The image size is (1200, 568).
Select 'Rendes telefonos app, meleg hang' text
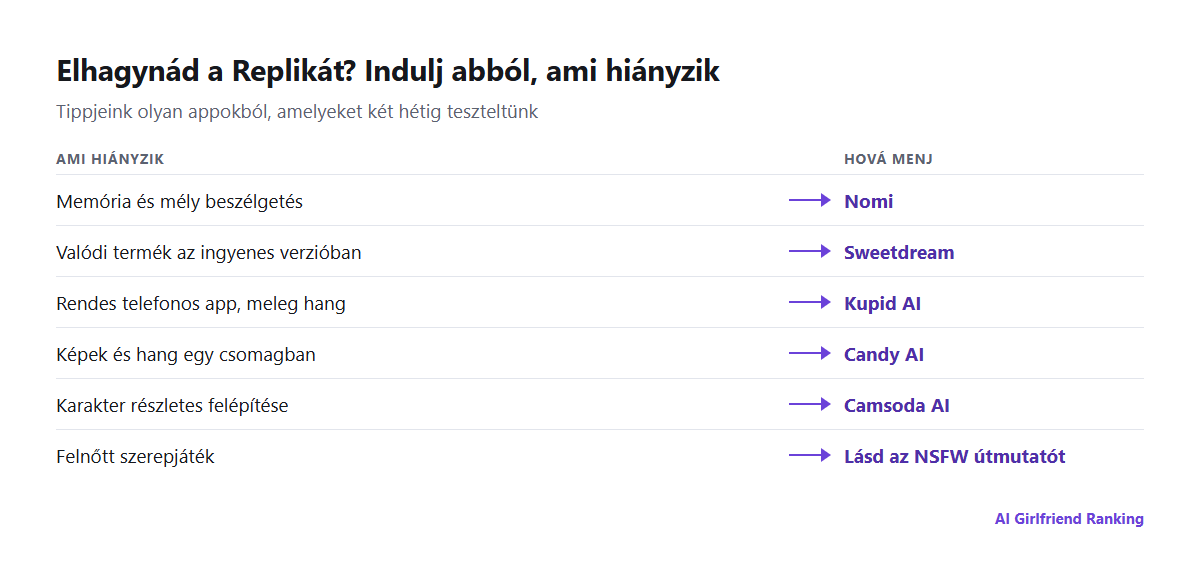pyautogui.click(x=201, y=303)
